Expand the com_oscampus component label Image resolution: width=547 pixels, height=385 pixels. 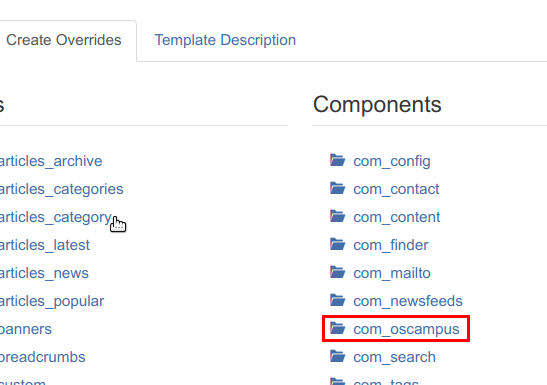[x=406, y=329]
